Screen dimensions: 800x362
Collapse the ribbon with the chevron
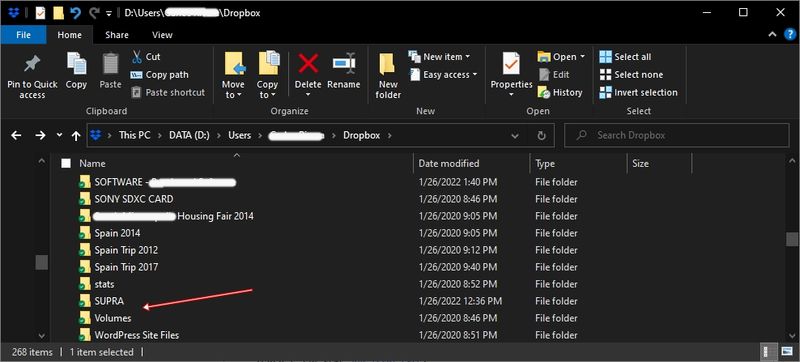[772, 35]
